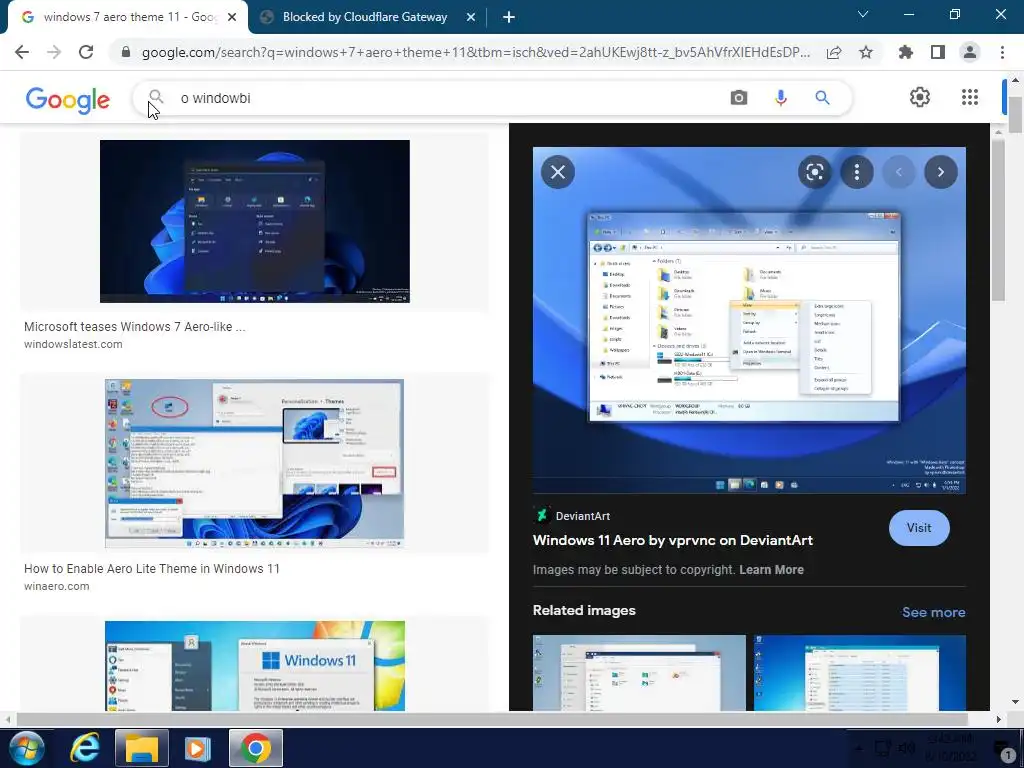This screenshot has height=768, width=1024.
Task: Open the first related image thumbnail
Action: (639, 673)
